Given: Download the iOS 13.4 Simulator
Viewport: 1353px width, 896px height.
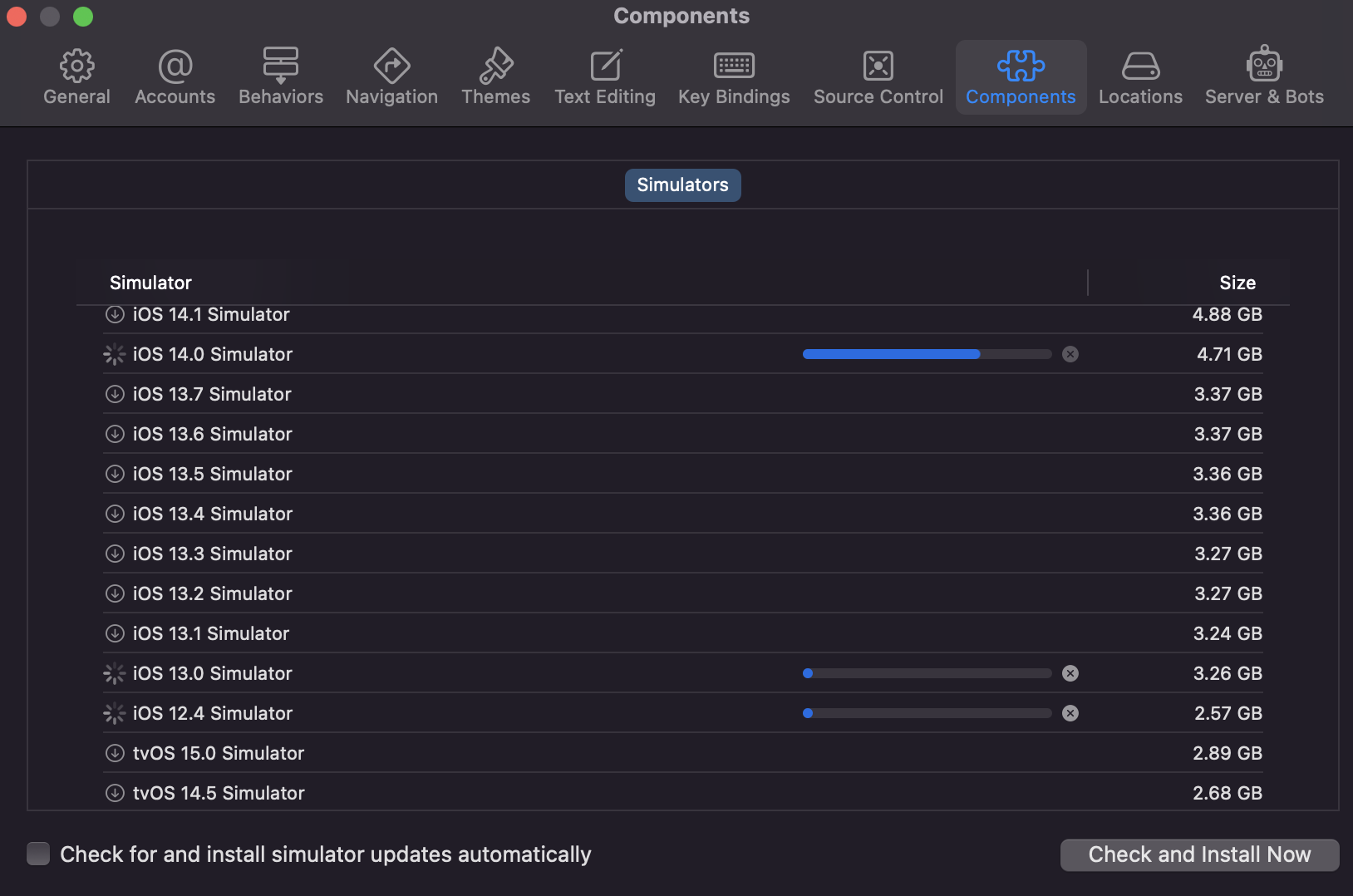Looking at the screenshot, I should pos(115,514).
